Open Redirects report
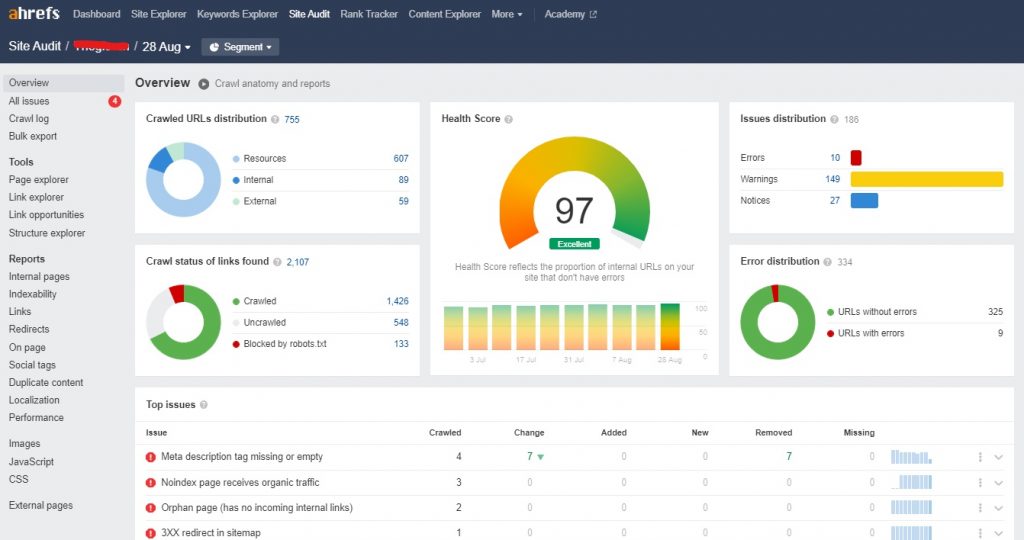The image size is (1024, 540). click(x=29, y=330)
